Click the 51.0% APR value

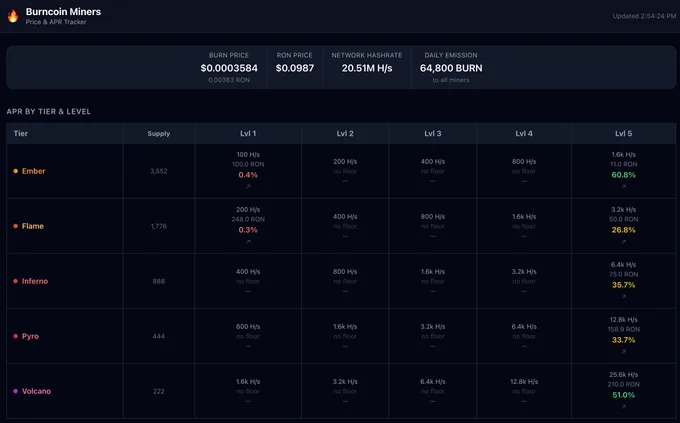point(624,395)
